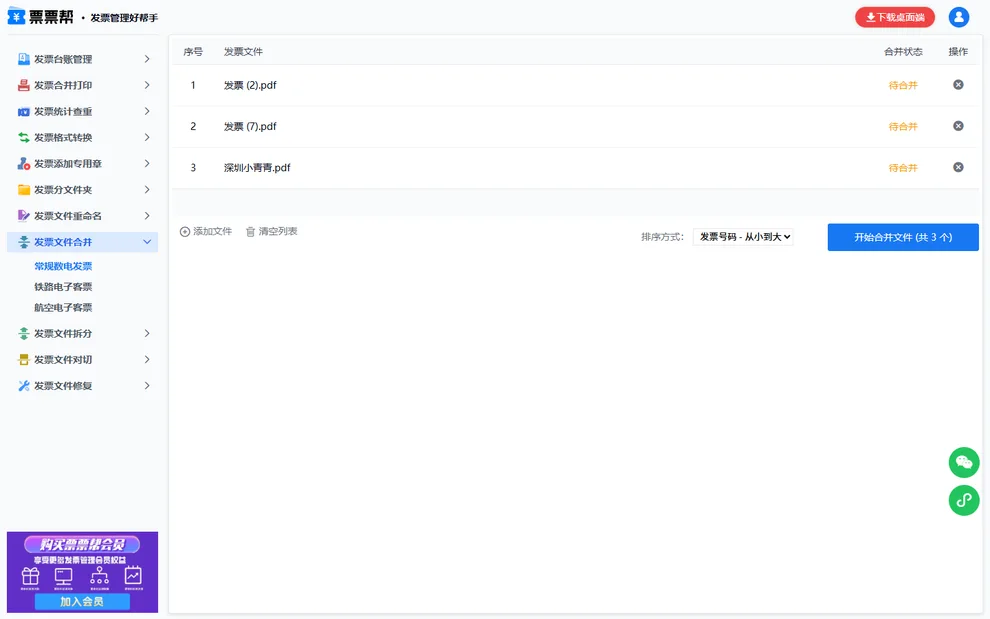Open the green WeChat floating button
The width and height of the screenshot is (990, 619).
click(963, 462)
